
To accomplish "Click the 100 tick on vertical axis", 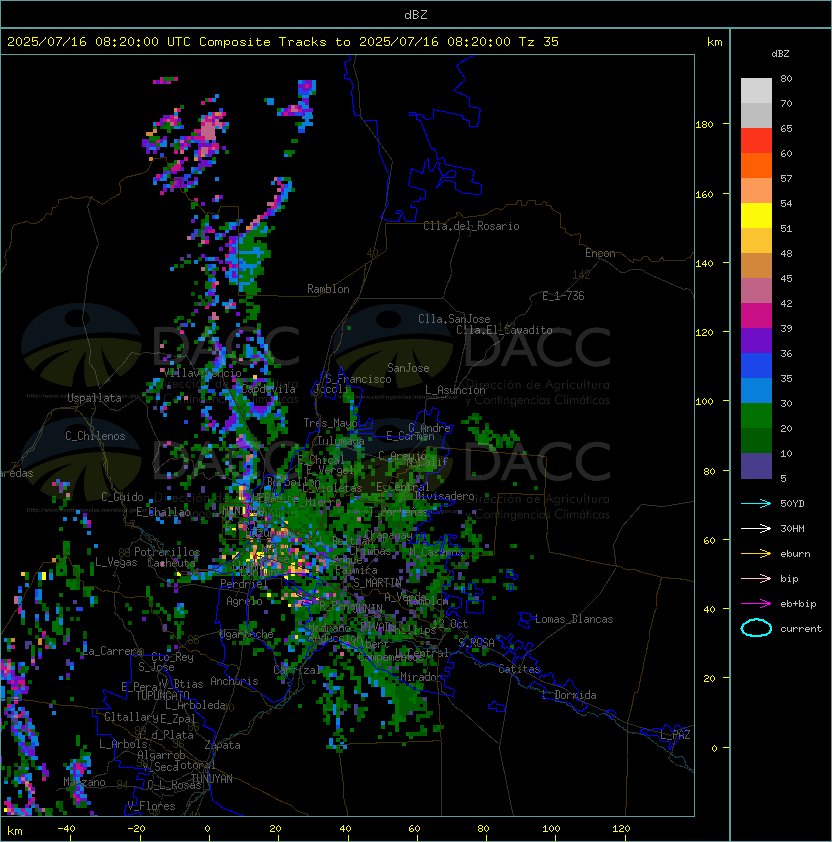I will point(704,401).
